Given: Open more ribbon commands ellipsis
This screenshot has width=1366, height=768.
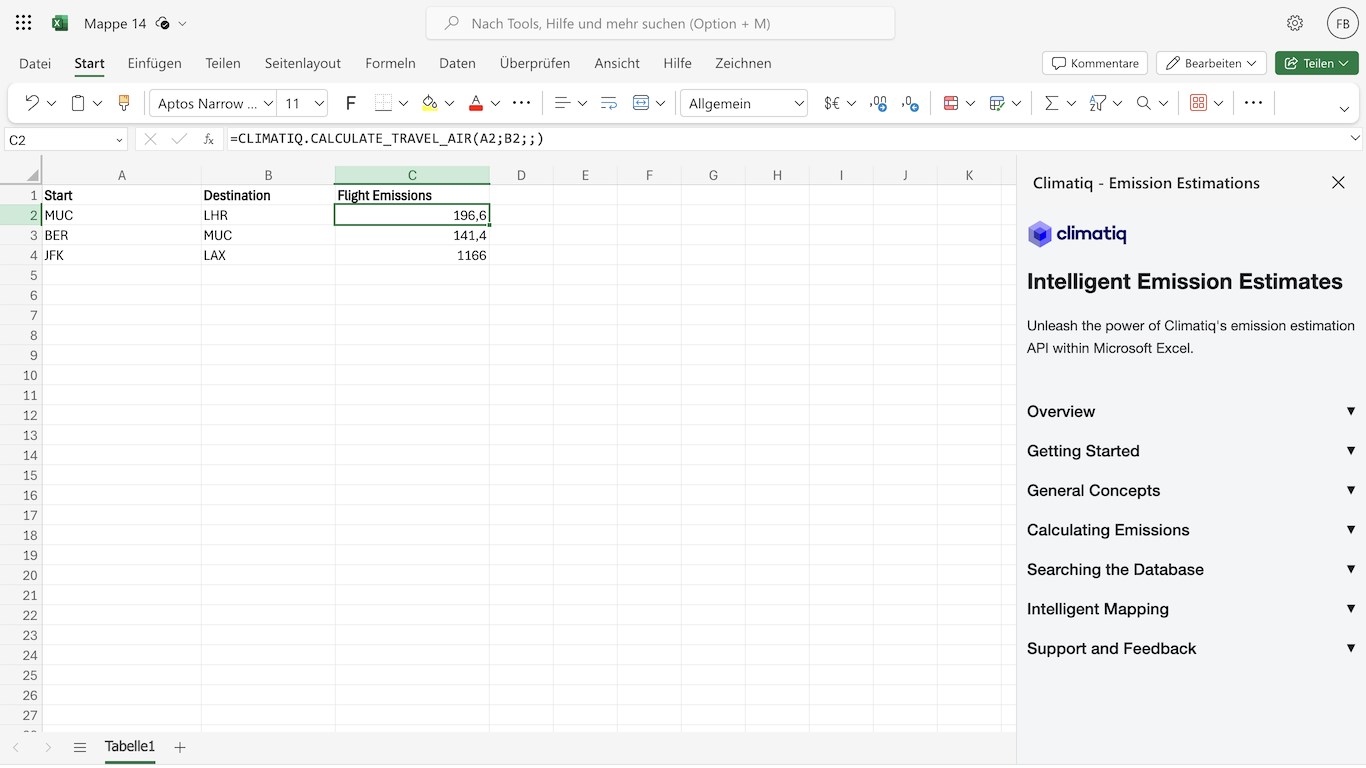Looking at the screenshot, I should [x=1253, y=103].
